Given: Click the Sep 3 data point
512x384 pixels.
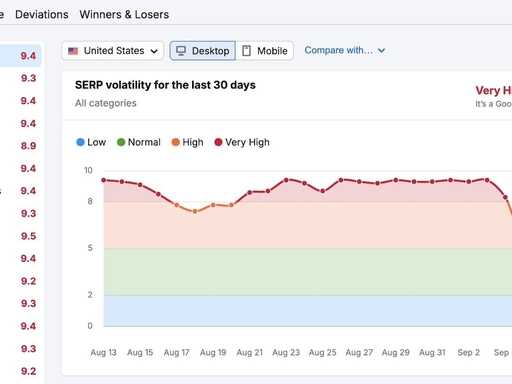Looking at the screenshot, I should 487,180.
